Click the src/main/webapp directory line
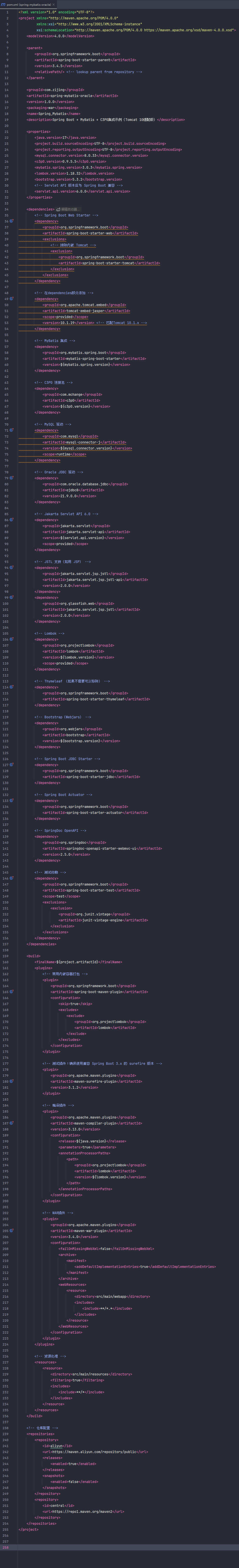The width and height of the screenshot is (239, 1568). [112, 1296]
